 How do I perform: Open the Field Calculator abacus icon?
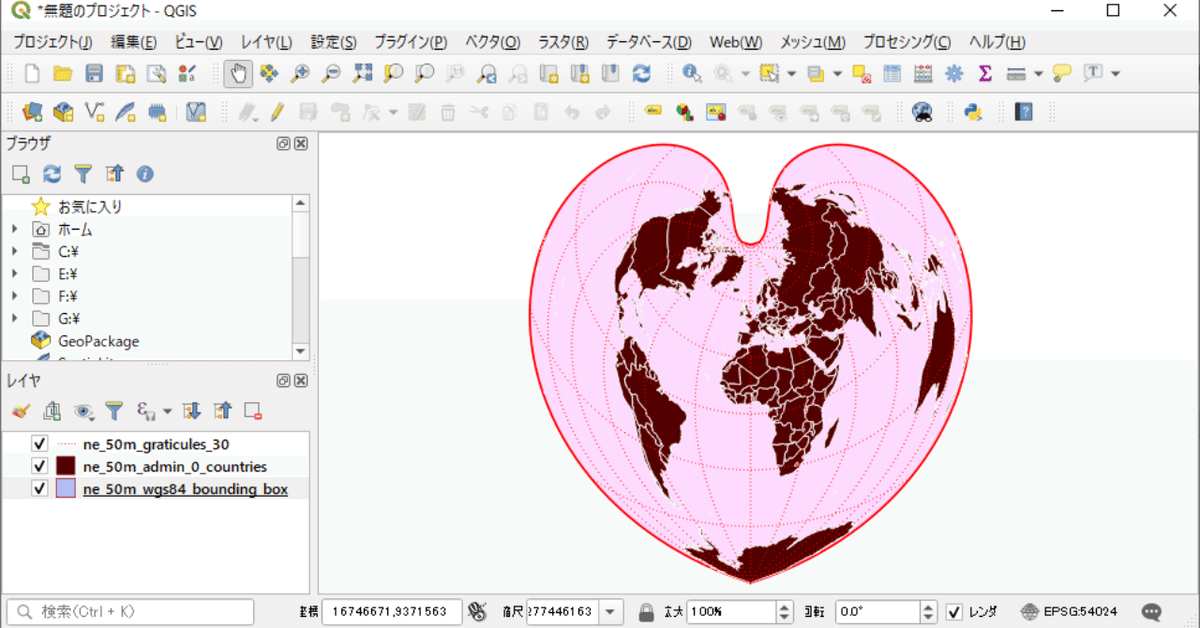[x=923, y=74]
